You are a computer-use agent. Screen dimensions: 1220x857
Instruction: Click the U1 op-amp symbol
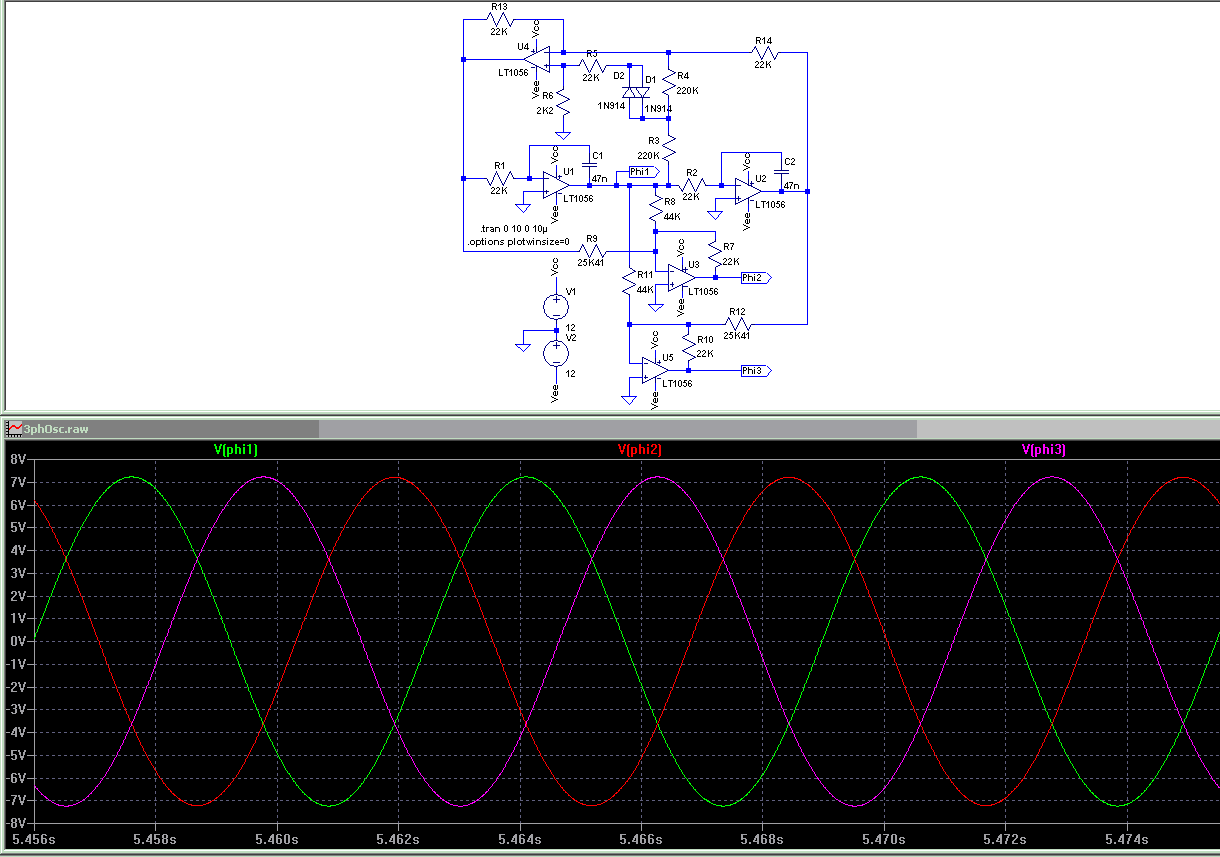[x=554, y=185]
